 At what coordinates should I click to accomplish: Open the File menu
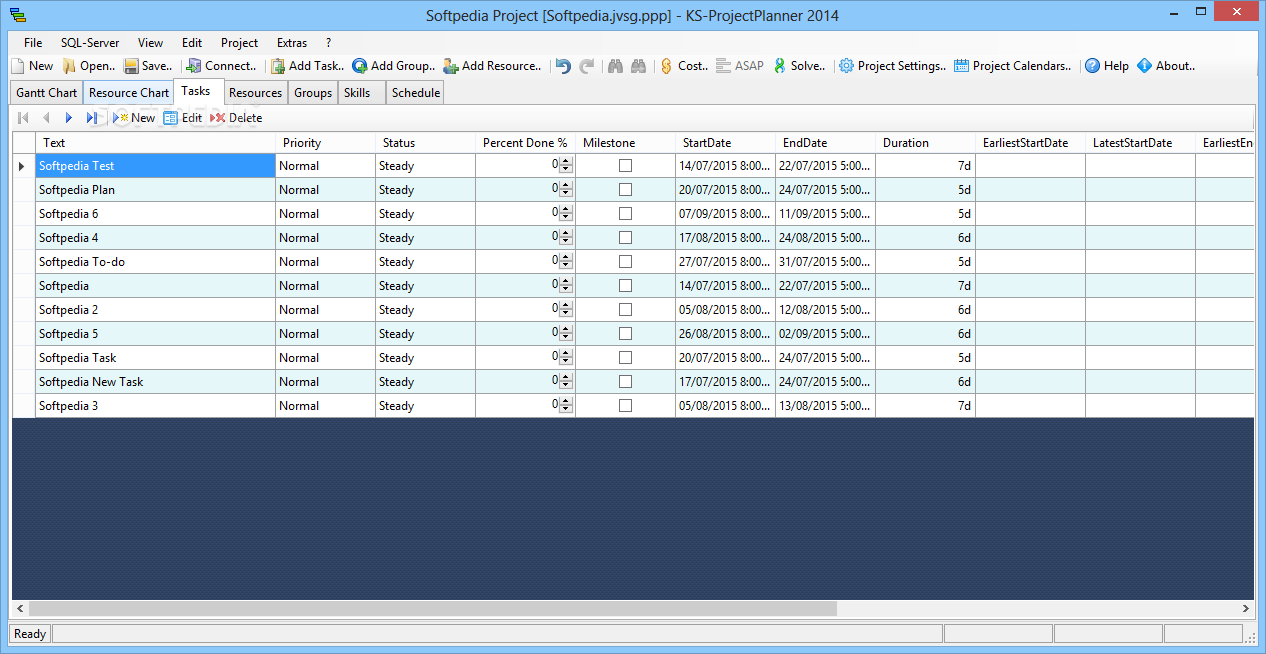click(33, 43)
